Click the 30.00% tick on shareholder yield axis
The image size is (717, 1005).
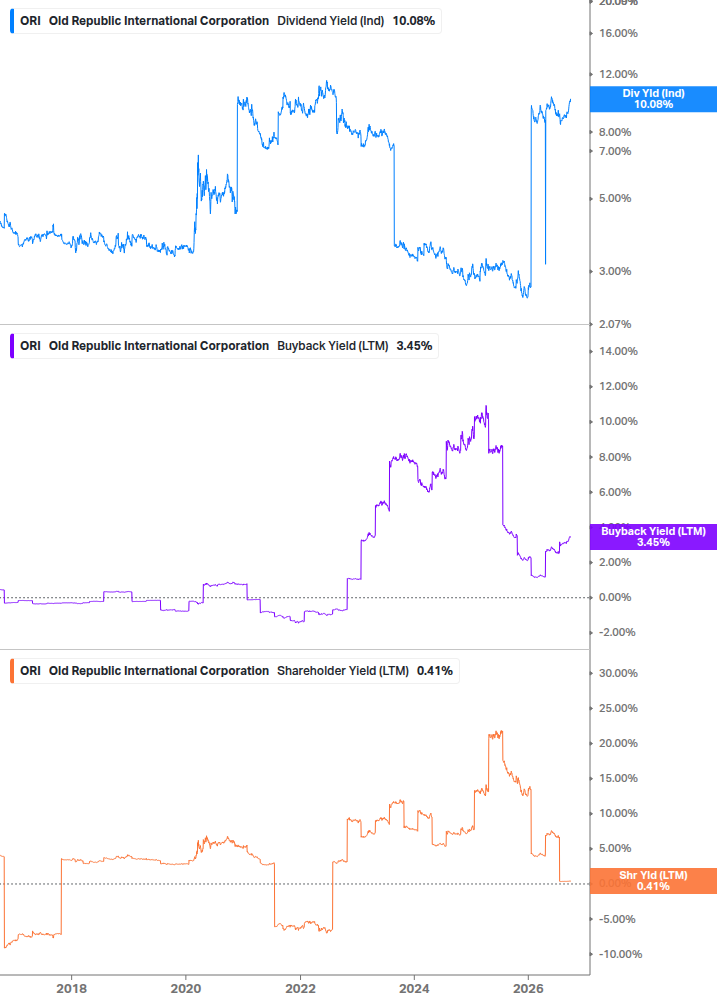(x=618, y=674)
